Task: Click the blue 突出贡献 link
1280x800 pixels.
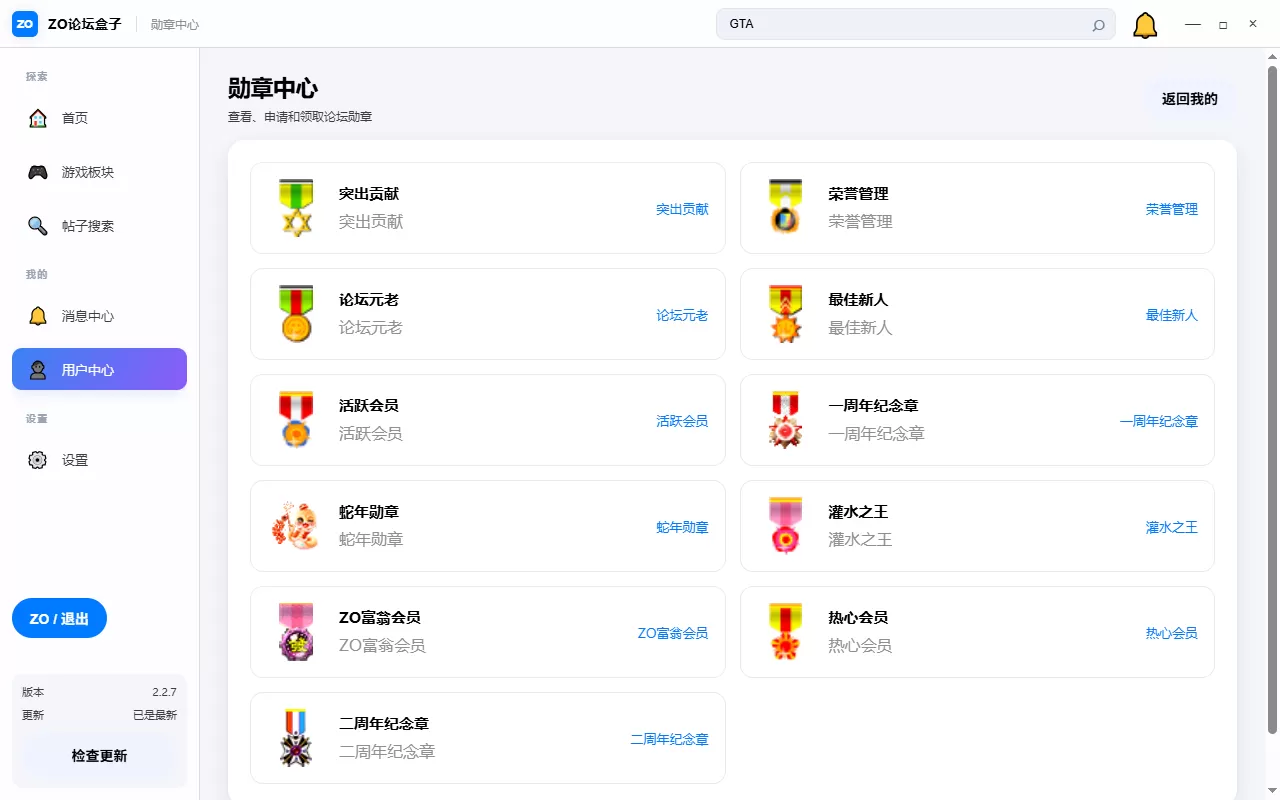Action: tap(682, 209)
